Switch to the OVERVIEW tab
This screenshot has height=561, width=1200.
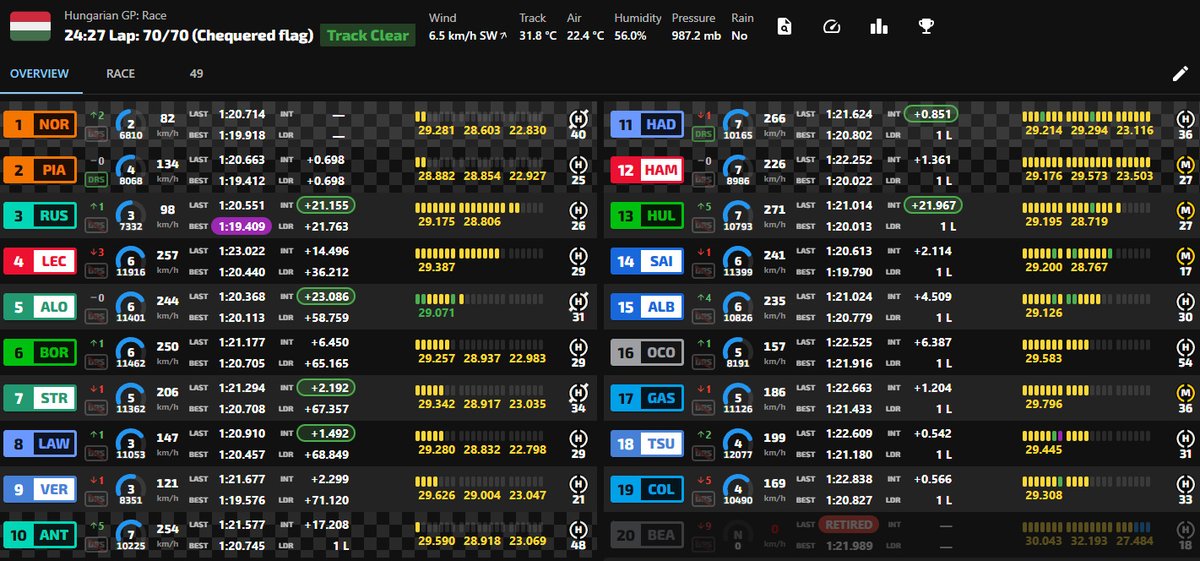(x=40, y=74)
